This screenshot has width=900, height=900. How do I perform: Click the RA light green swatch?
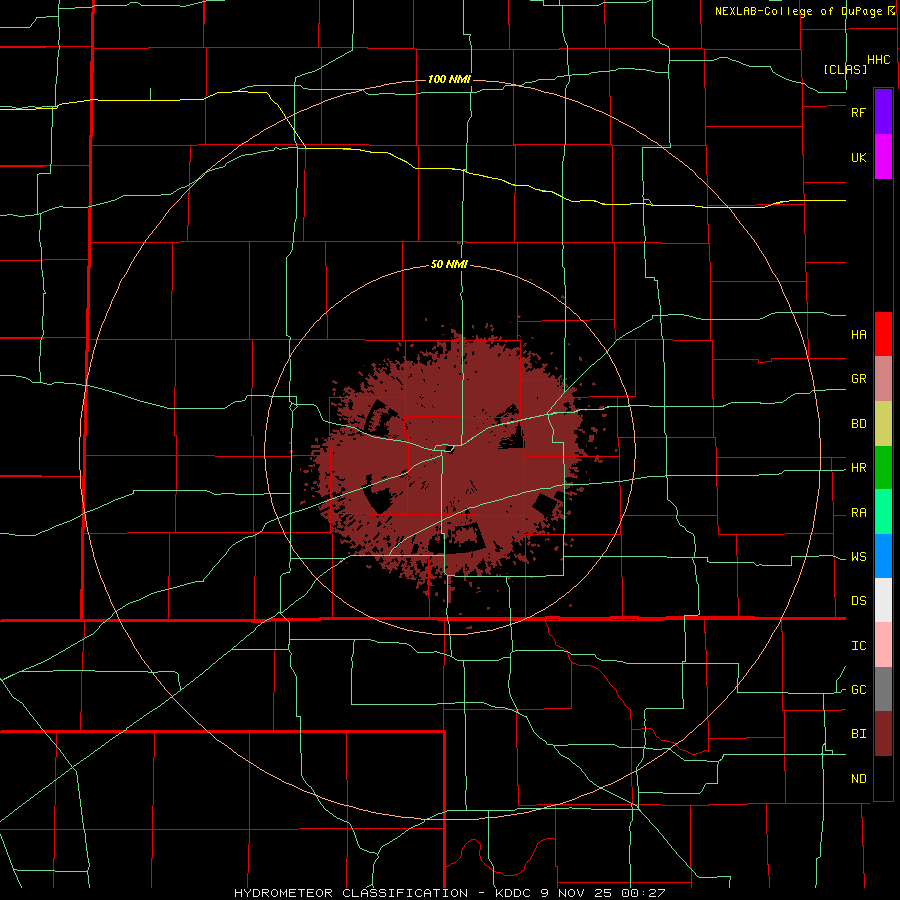883,512
